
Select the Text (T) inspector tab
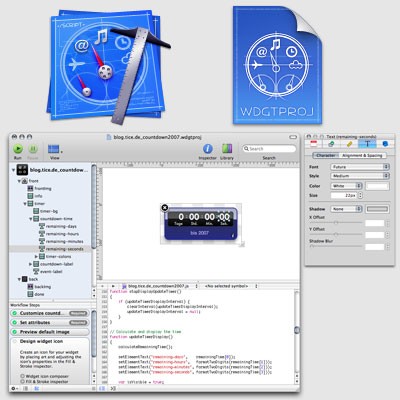pos(367,144)
